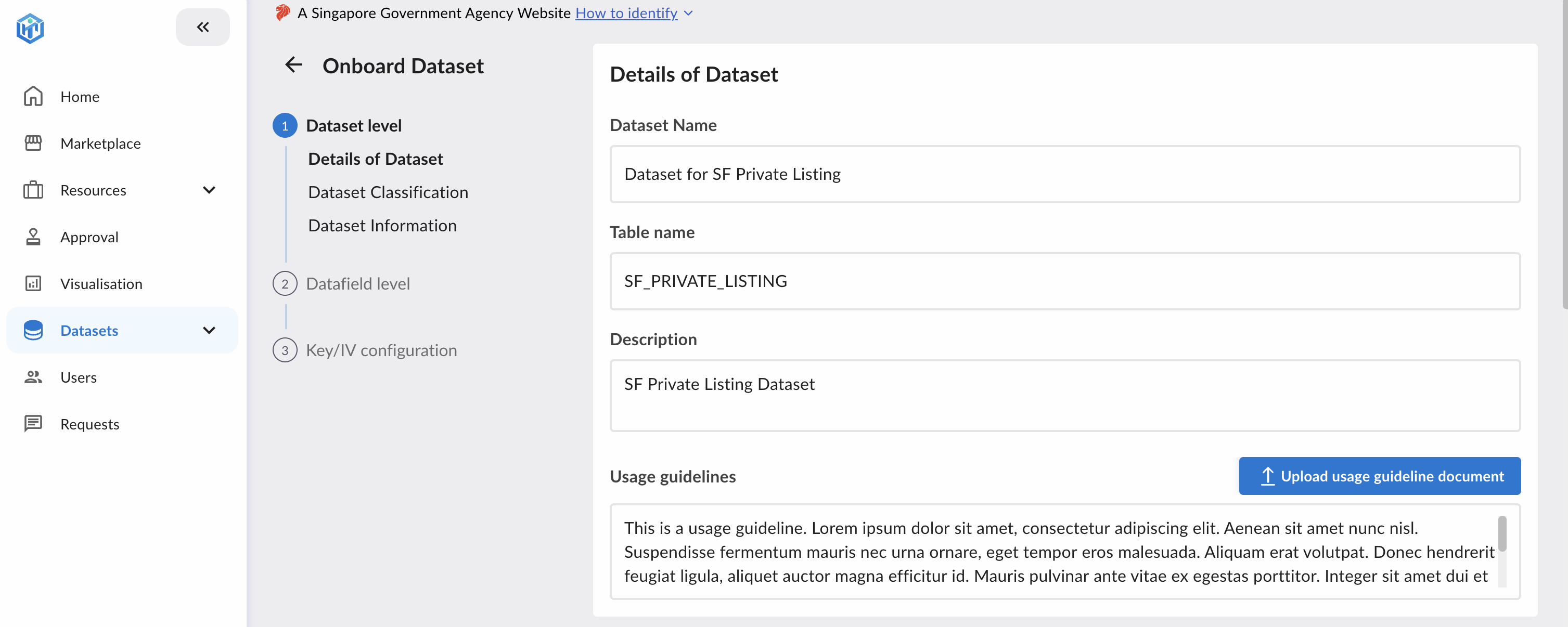Click the red lion crest icon
1568x627 pixels.
click(x=282, y=12)
